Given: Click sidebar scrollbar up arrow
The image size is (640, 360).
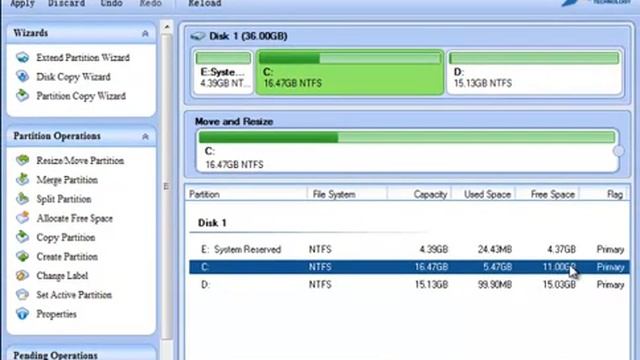Looking at the screenshot, I should pyautogui.click(x=167, y=27).
